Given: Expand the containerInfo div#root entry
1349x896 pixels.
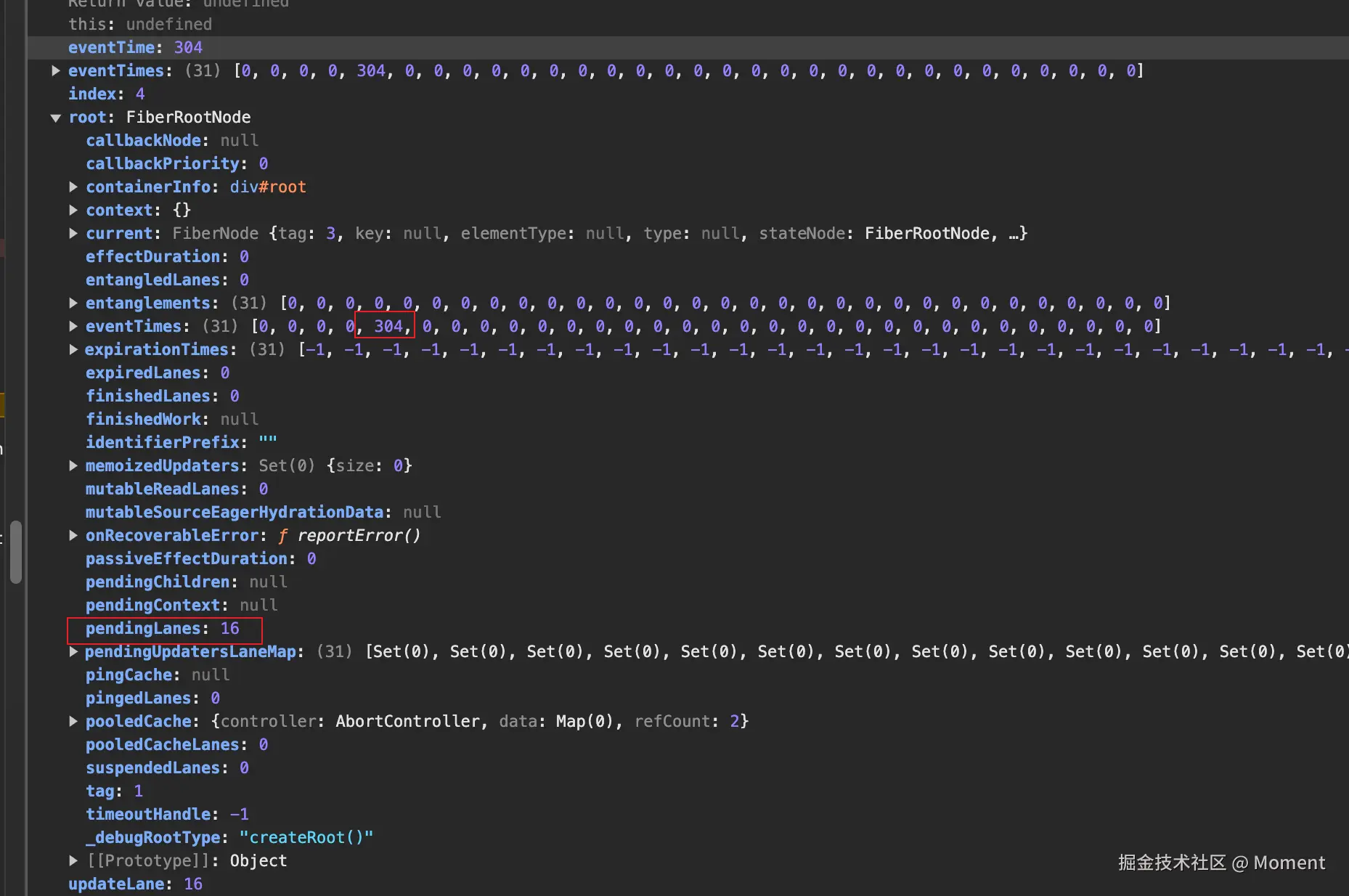Looking at the screenshot, I should (73, 187).
